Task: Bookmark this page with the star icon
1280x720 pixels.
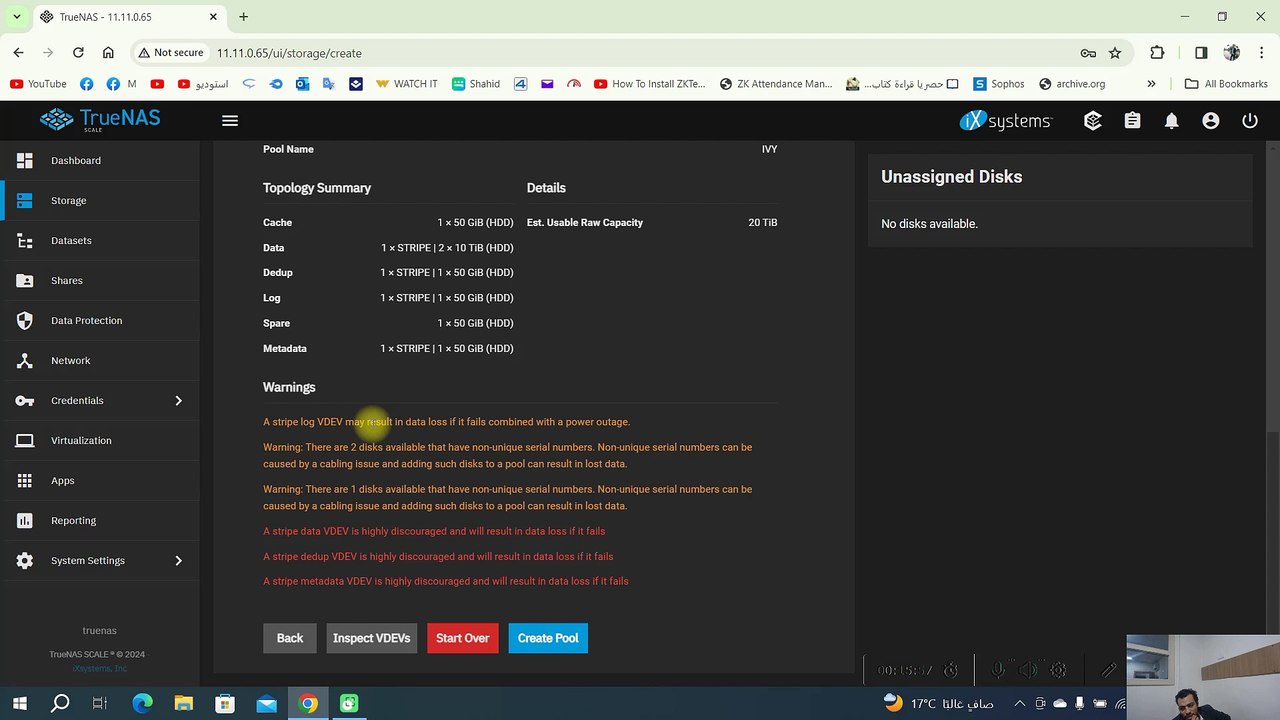Action: click(x=1115, y=53)
